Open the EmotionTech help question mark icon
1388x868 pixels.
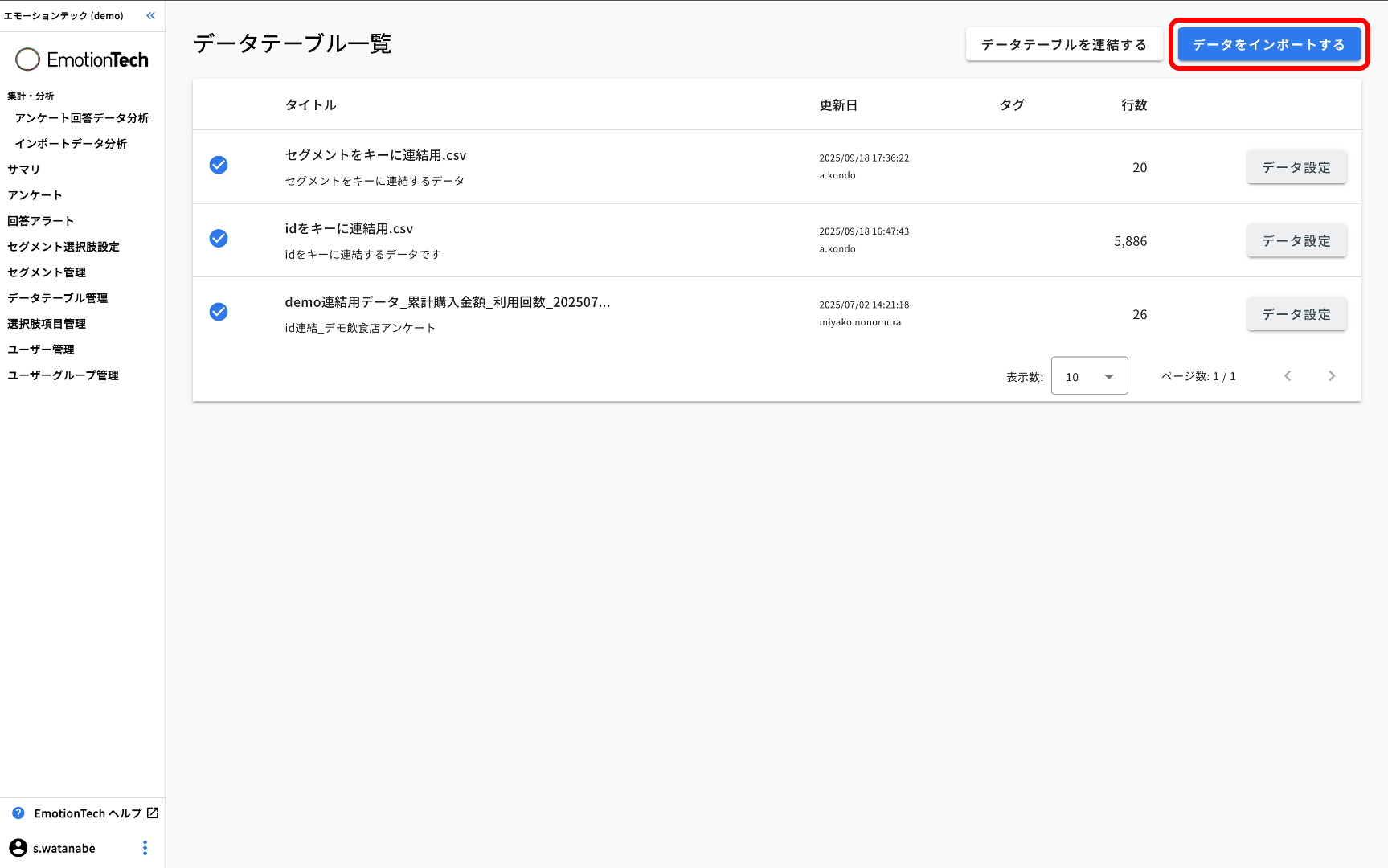tap(18, 813)
